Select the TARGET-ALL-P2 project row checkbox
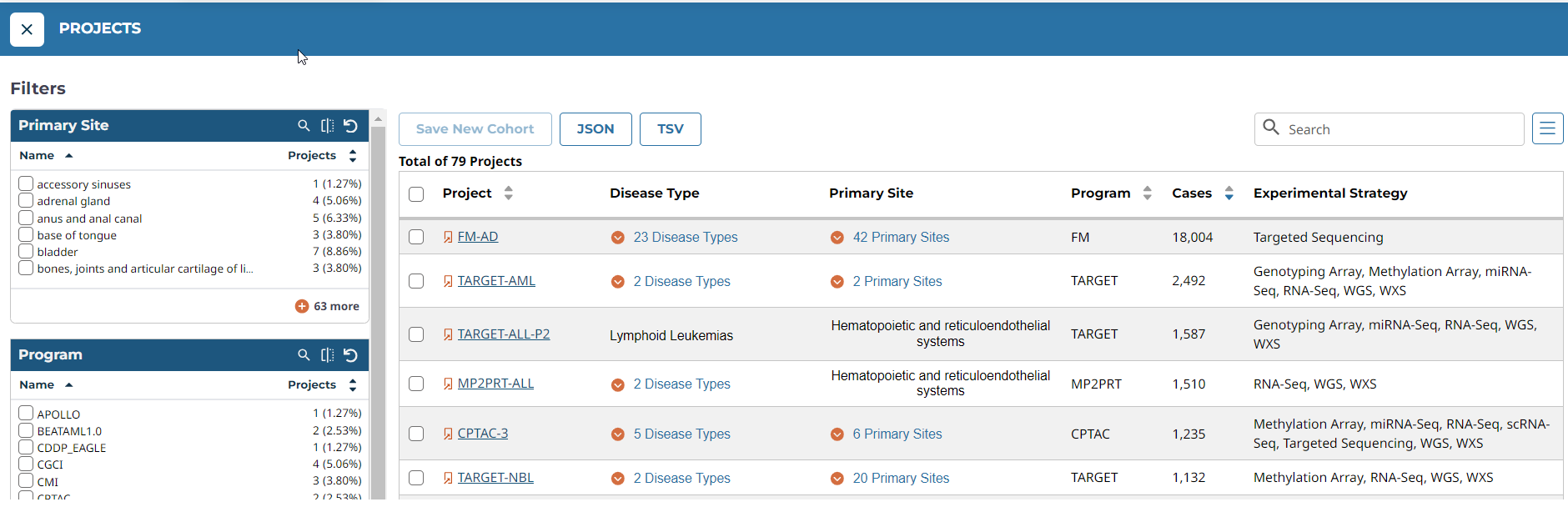 416,334
